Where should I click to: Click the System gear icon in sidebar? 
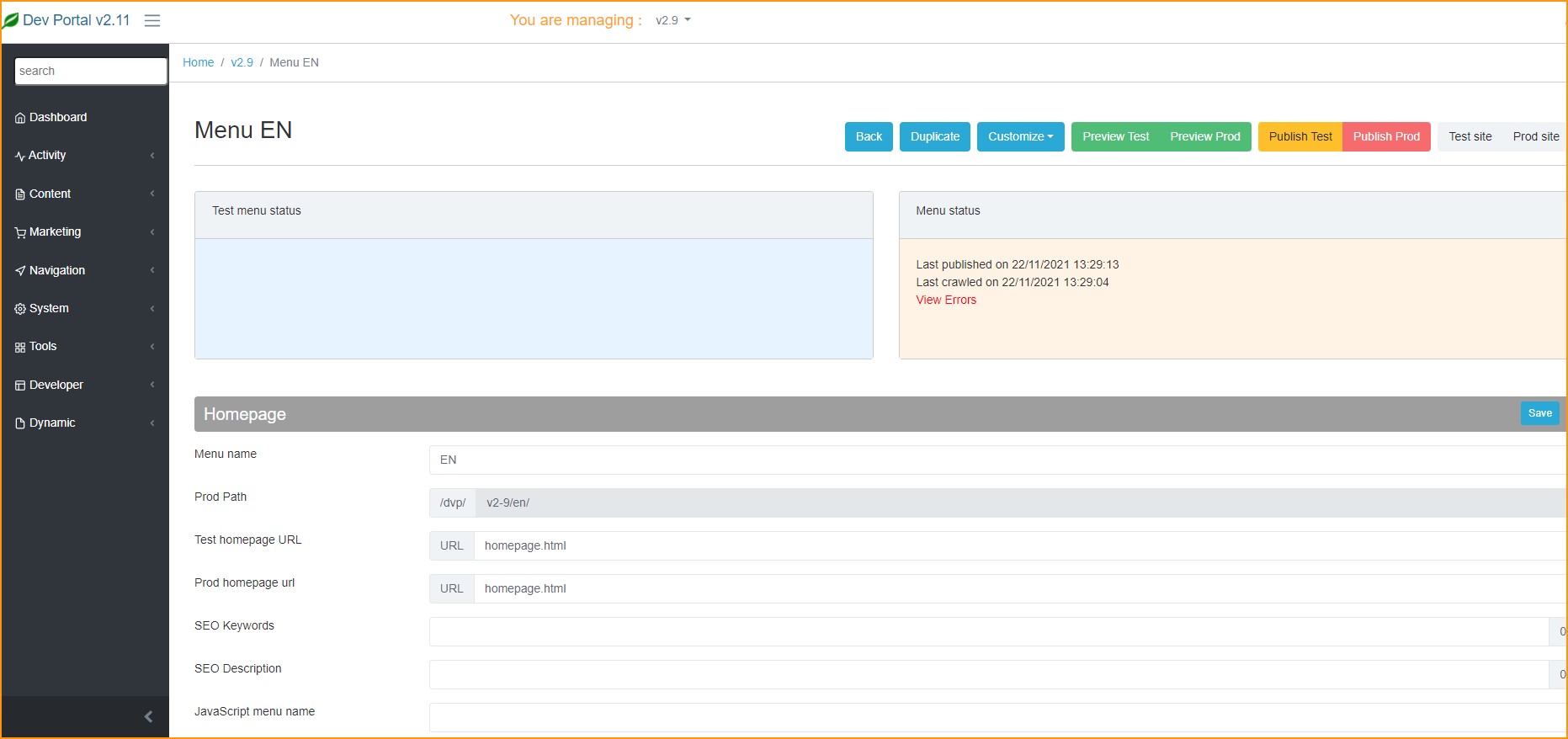[x=20, y=309]
